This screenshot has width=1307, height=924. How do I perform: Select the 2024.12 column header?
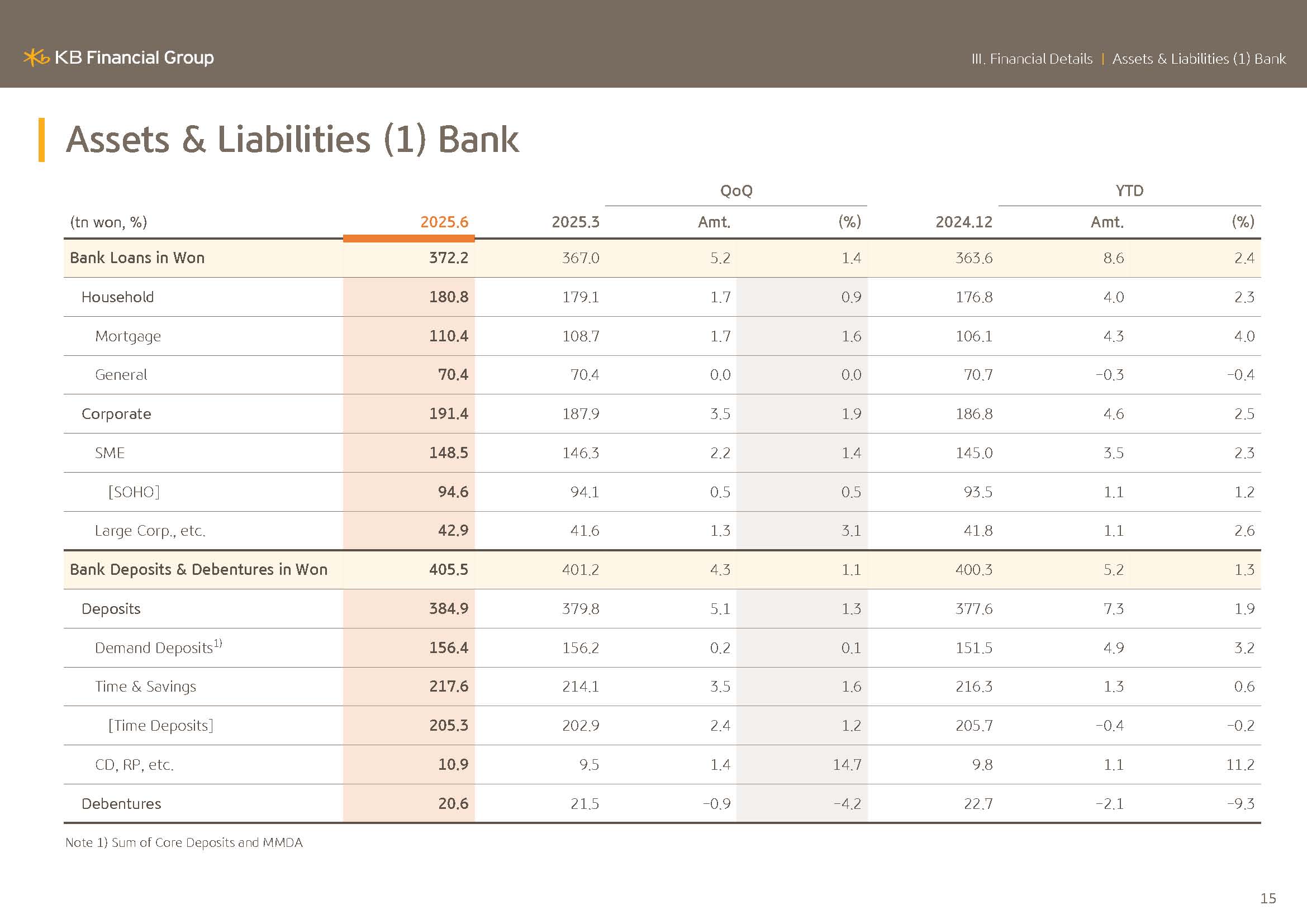[x=963, y=222]
